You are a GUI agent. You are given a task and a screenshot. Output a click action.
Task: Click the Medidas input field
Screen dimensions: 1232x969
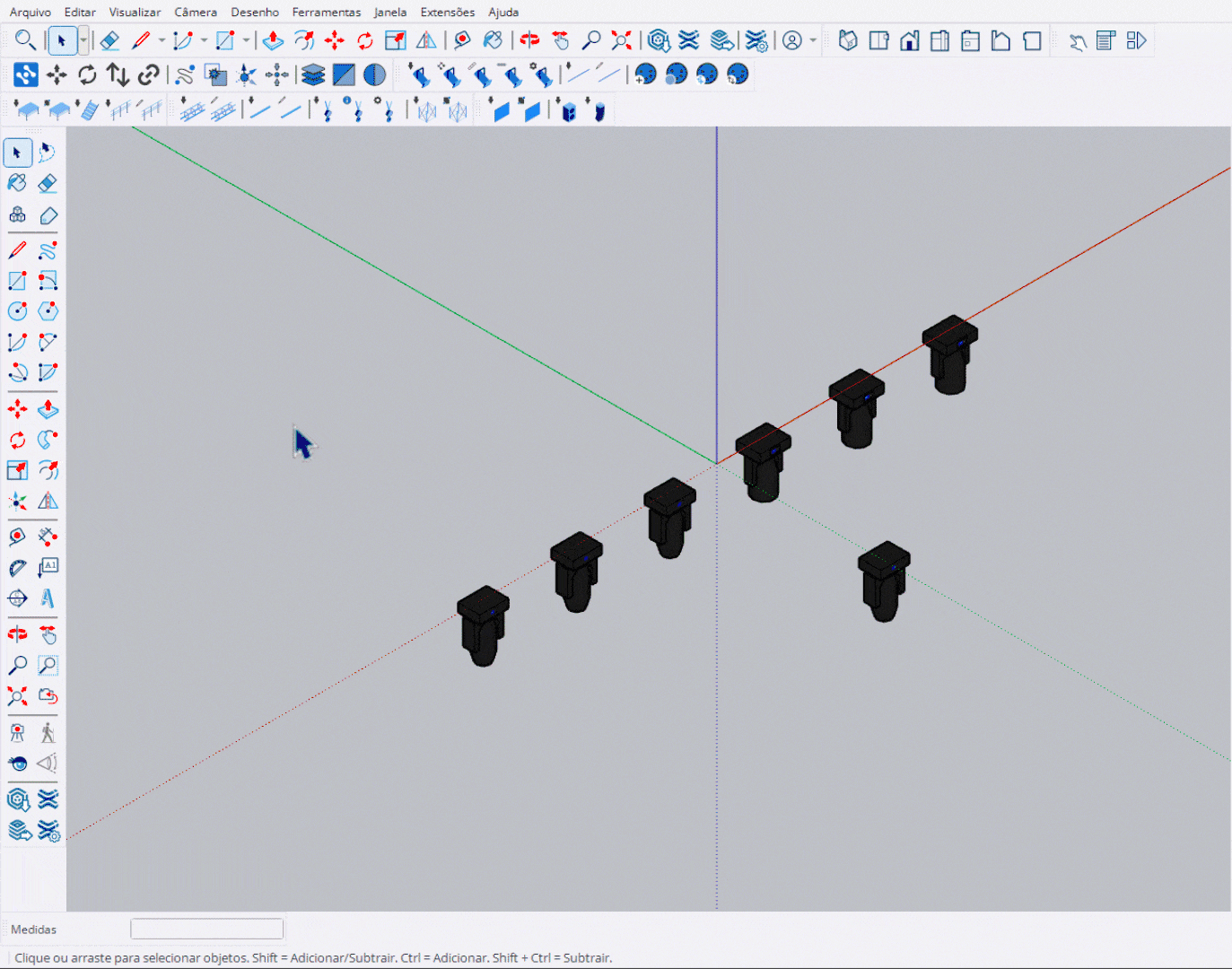[x=206, y=929]
